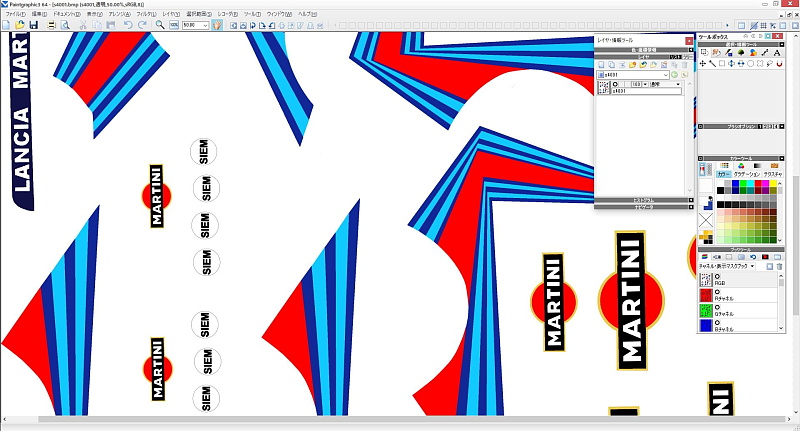Screen dimensions: 800x431
Task: Open the ファイル menu
Action: coord(15,14)
